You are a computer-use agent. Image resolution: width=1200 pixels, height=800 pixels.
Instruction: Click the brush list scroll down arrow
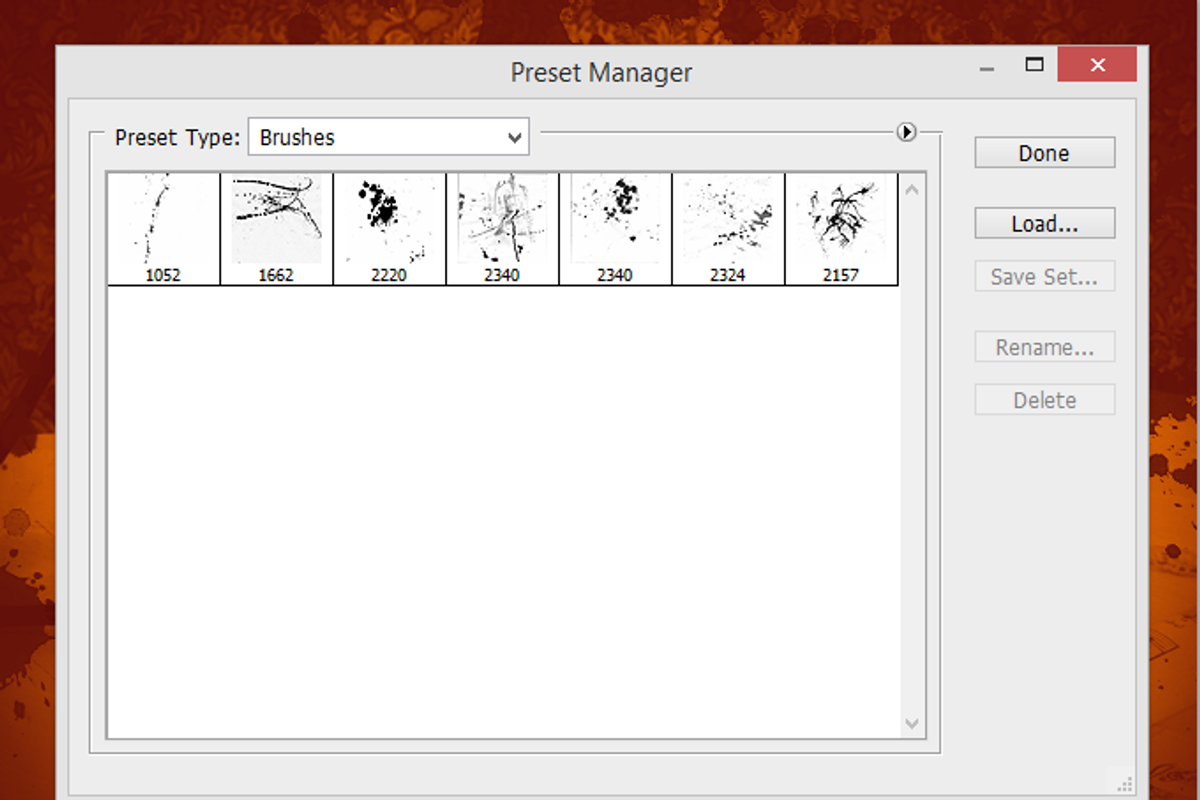click(x=912, y=723)
